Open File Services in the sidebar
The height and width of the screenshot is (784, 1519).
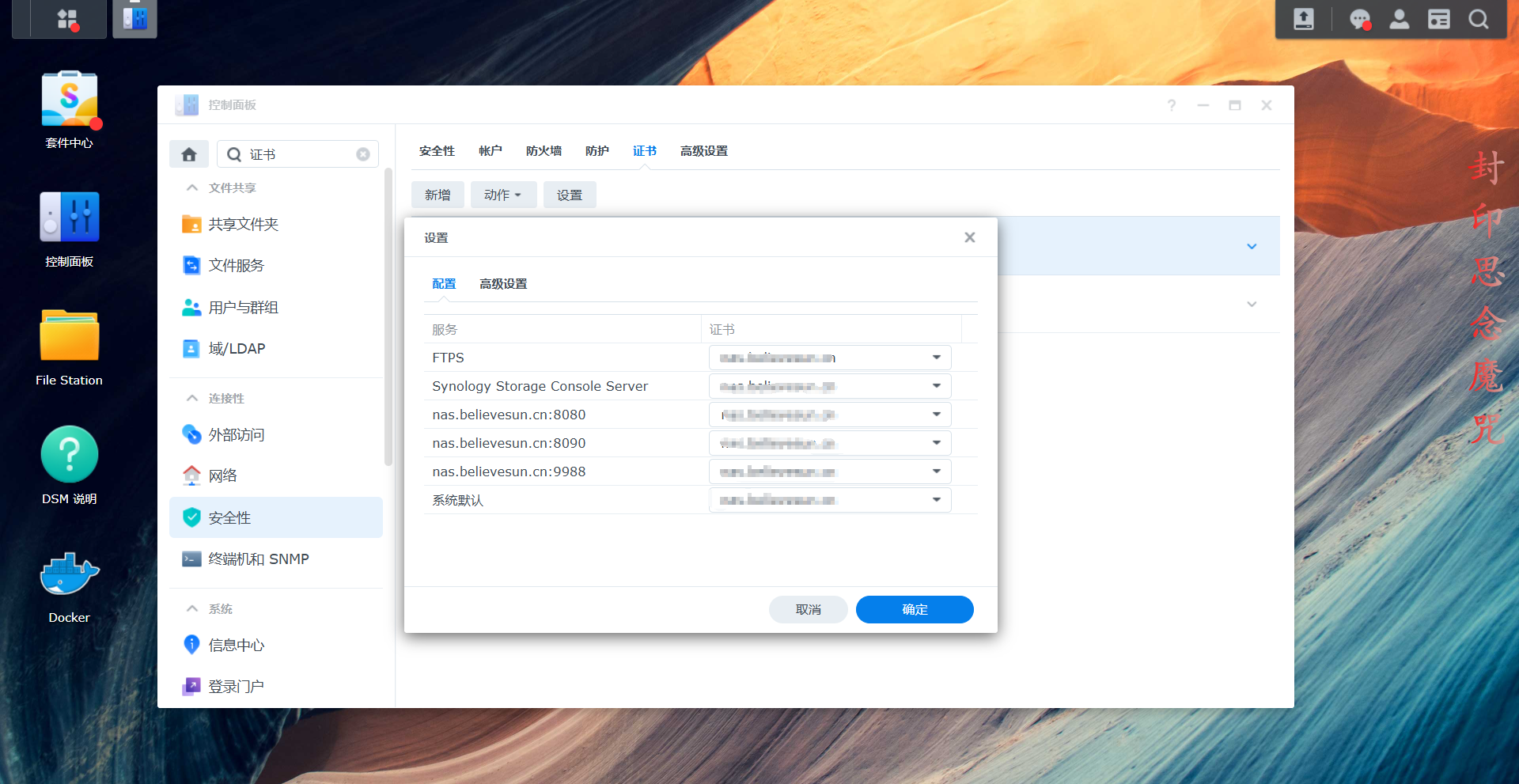pyautogui.click(x=276, y=266)
